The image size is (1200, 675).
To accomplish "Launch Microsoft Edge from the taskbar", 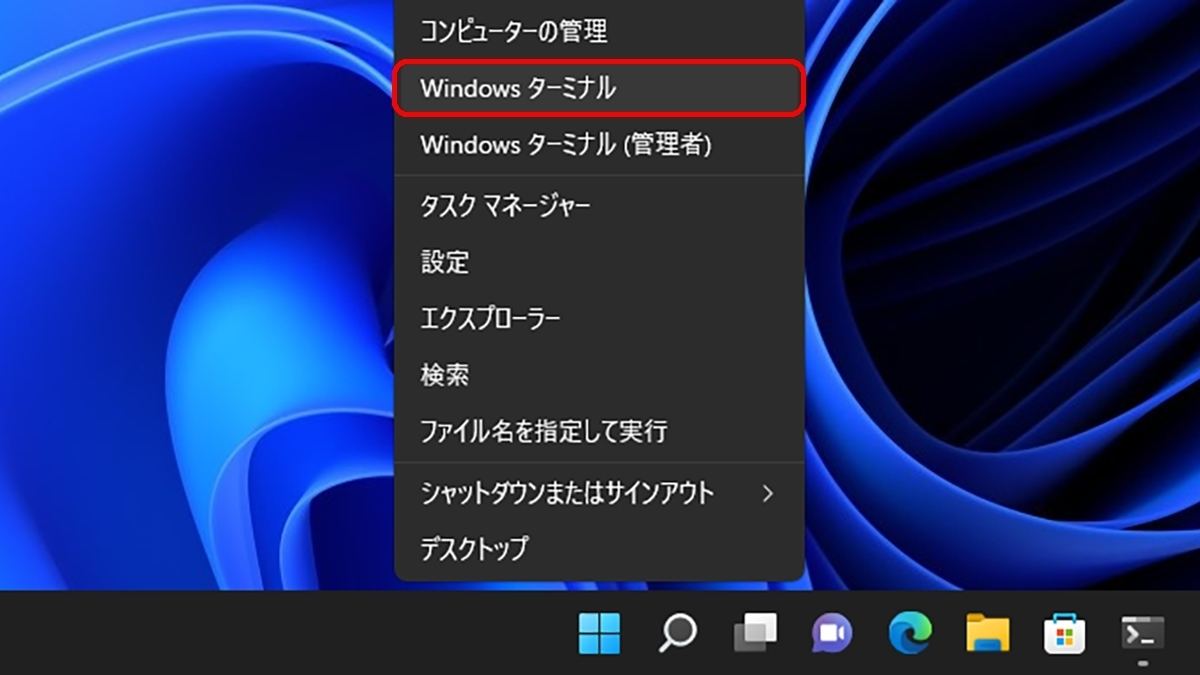I will pyautogui.click(x=910, y=633).
